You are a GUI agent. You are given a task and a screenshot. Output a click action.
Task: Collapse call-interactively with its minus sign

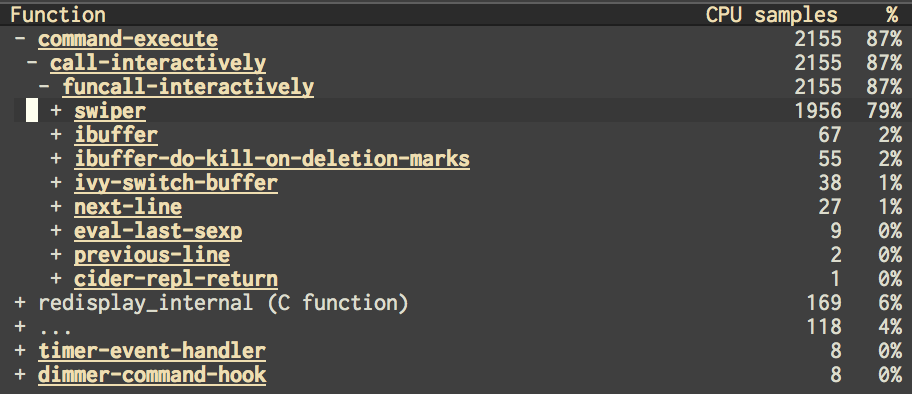point(33,63)
